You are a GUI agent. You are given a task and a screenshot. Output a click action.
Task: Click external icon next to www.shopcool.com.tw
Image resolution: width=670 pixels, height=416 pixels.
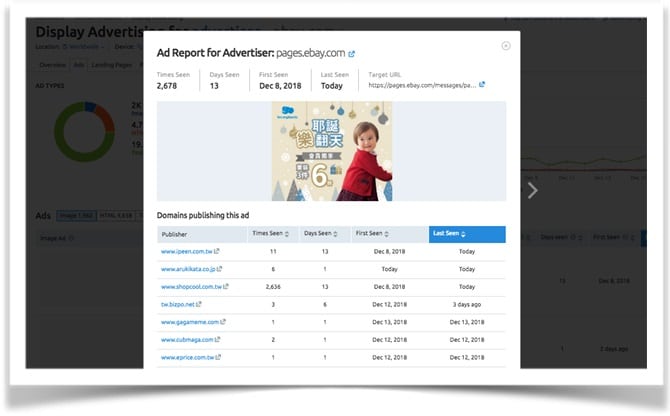[226, 286]
